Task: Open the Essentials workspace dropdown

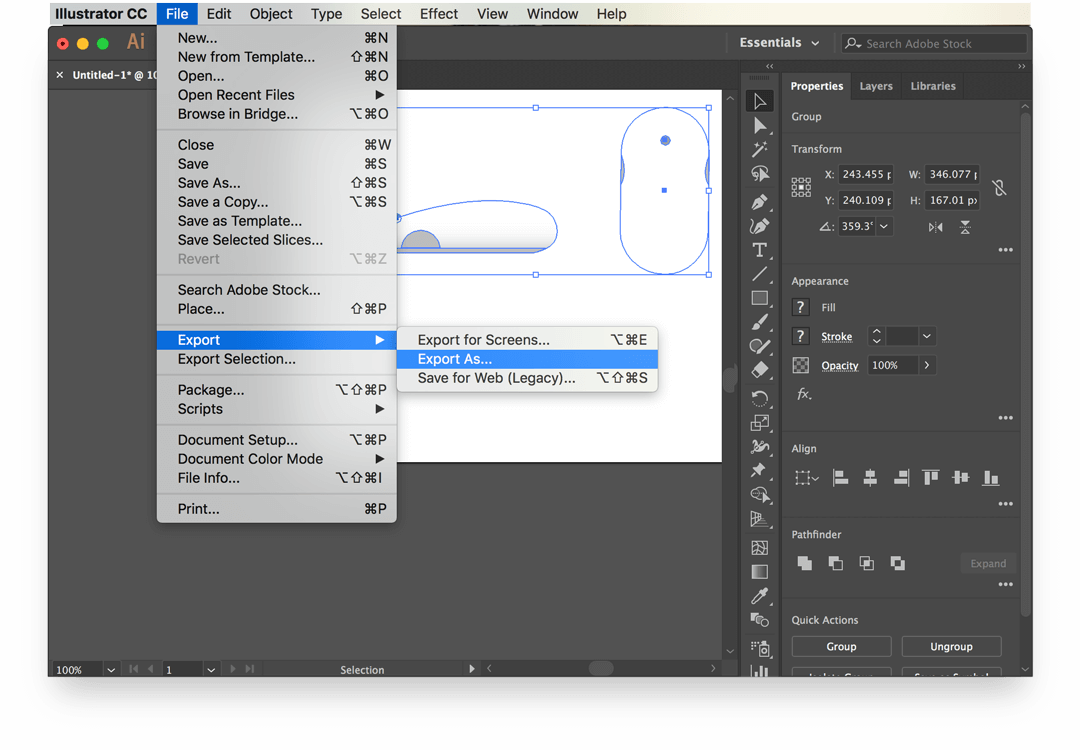Action: [780, 43]
